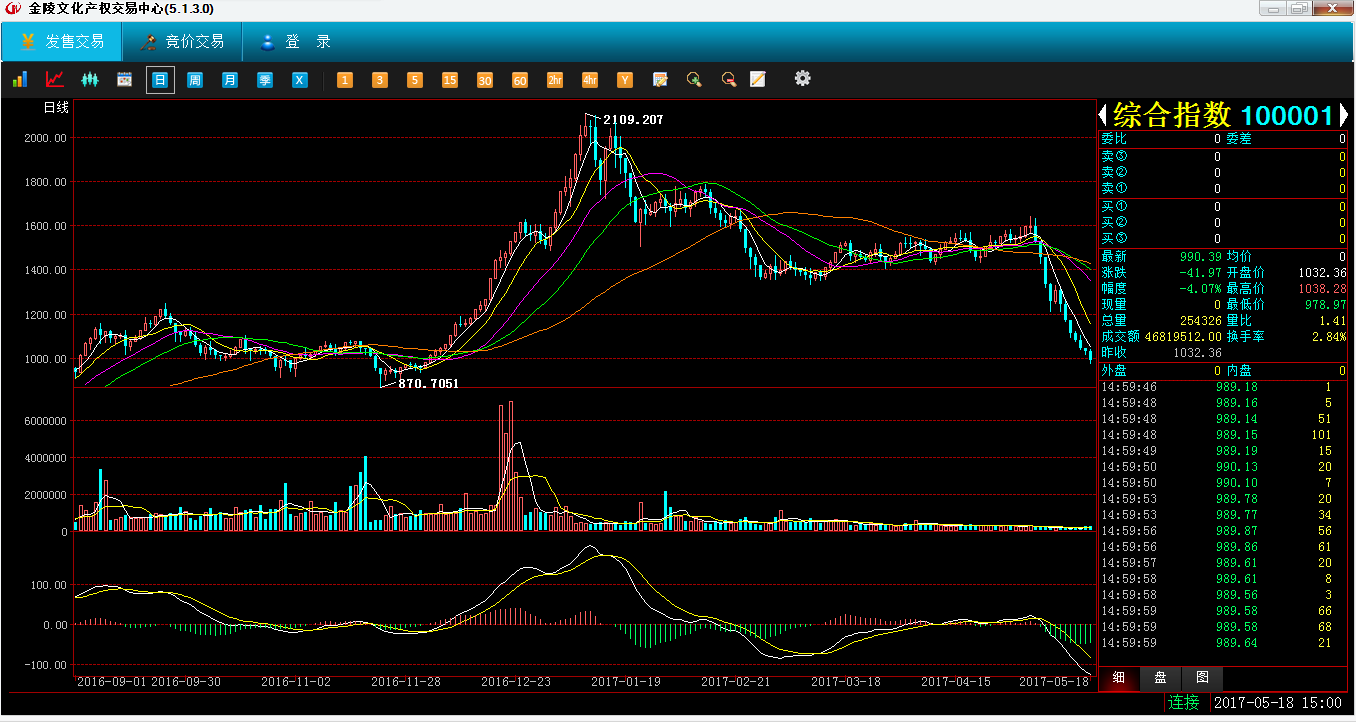Switch to the red line chart icon
This screenshot has width=1356, height=722.
[55, 79]
